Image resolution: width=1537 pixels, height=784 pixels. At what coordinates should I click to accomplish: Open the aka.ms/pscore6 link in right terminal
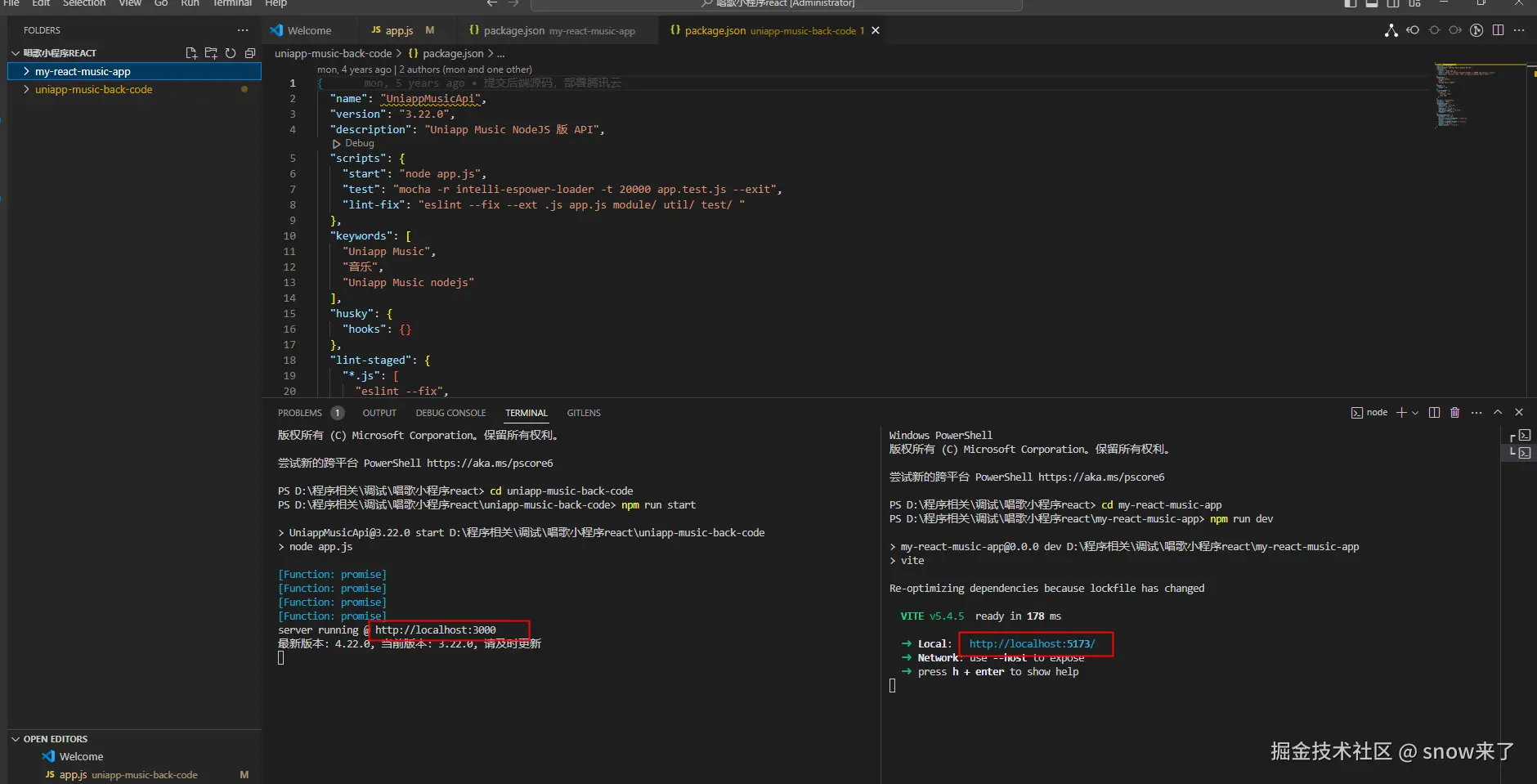pos(1101,477)
